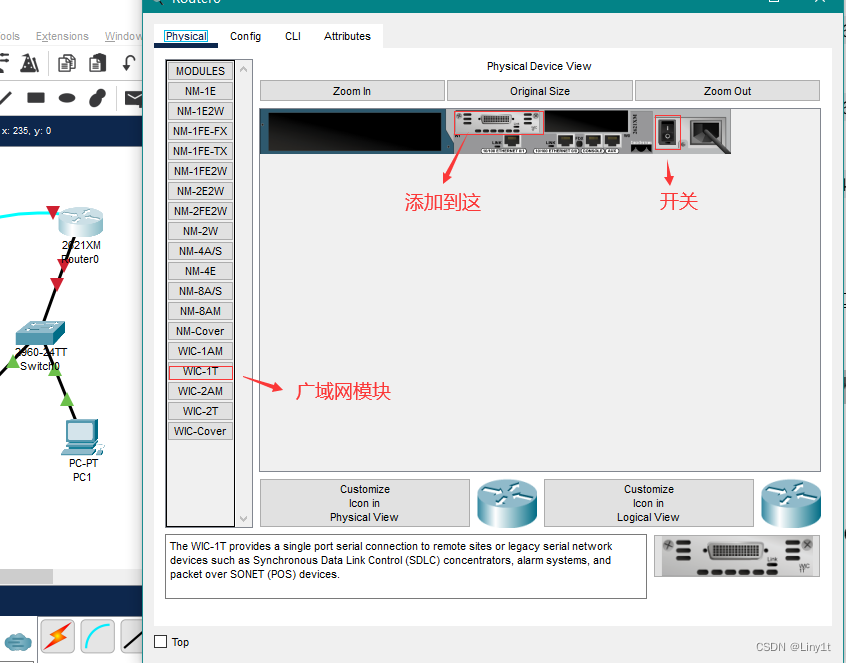Click the undo icon in main toolbar
846x663 pixels.
coord(128,63)
